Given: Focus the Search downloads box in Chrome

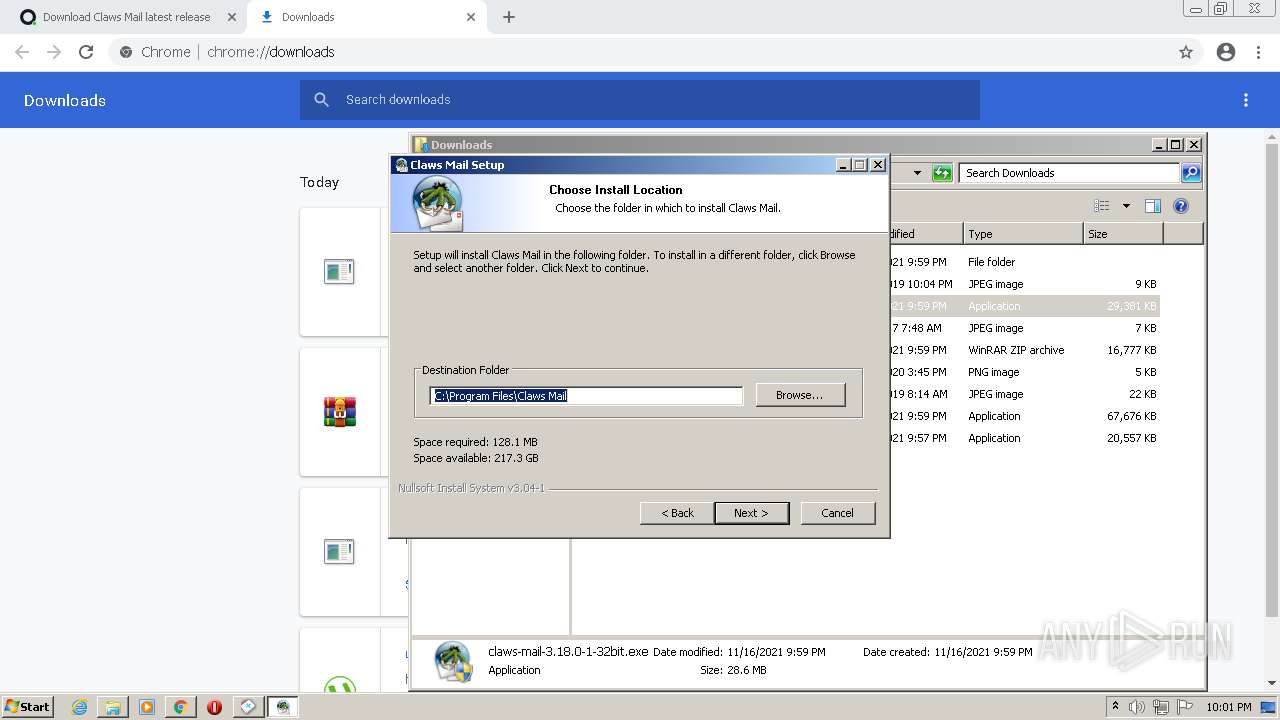Looking at the screenshot, I should point(640,100).
